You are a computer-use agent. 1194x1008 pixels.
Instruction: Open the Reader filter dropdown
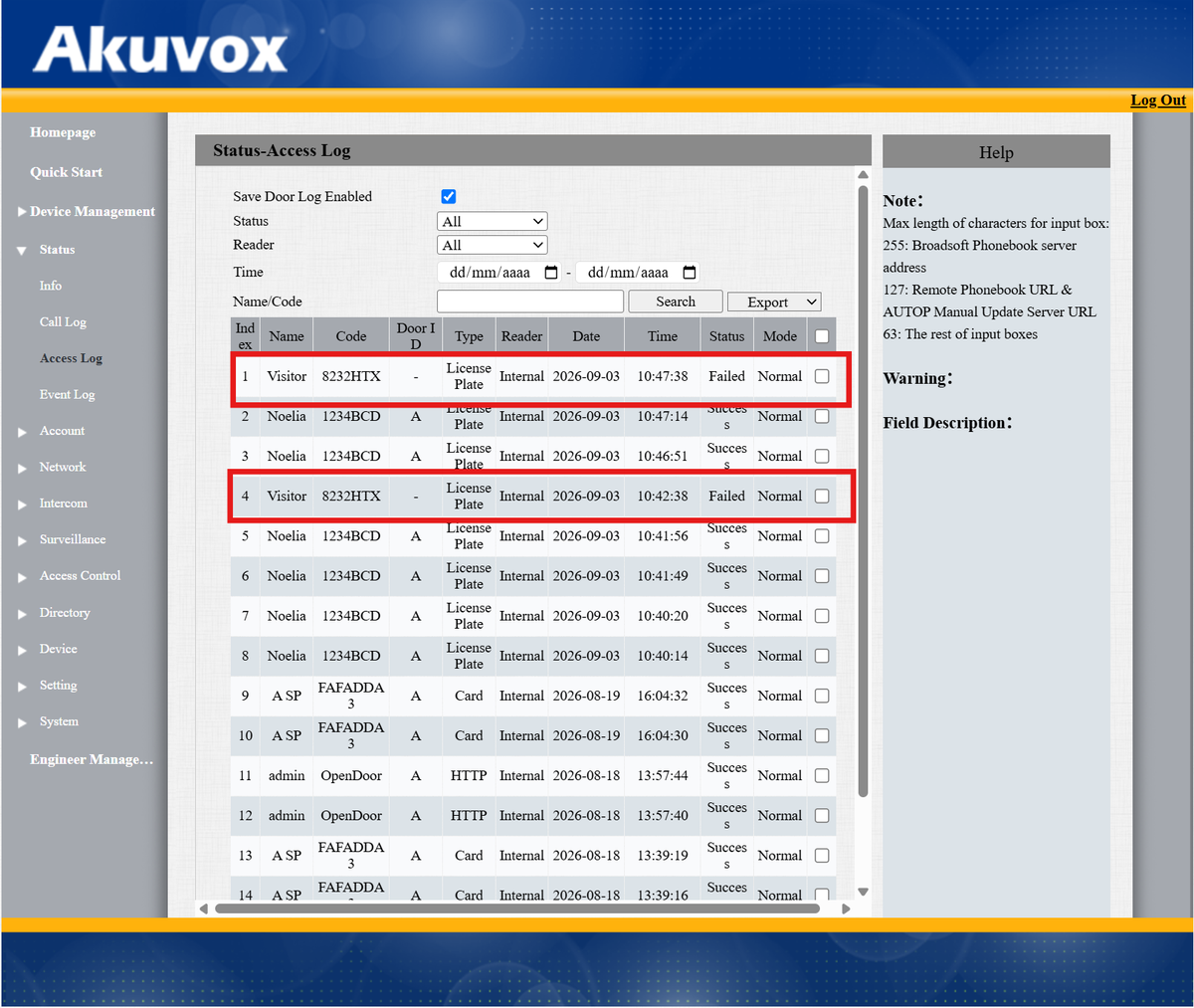(493, 245)
